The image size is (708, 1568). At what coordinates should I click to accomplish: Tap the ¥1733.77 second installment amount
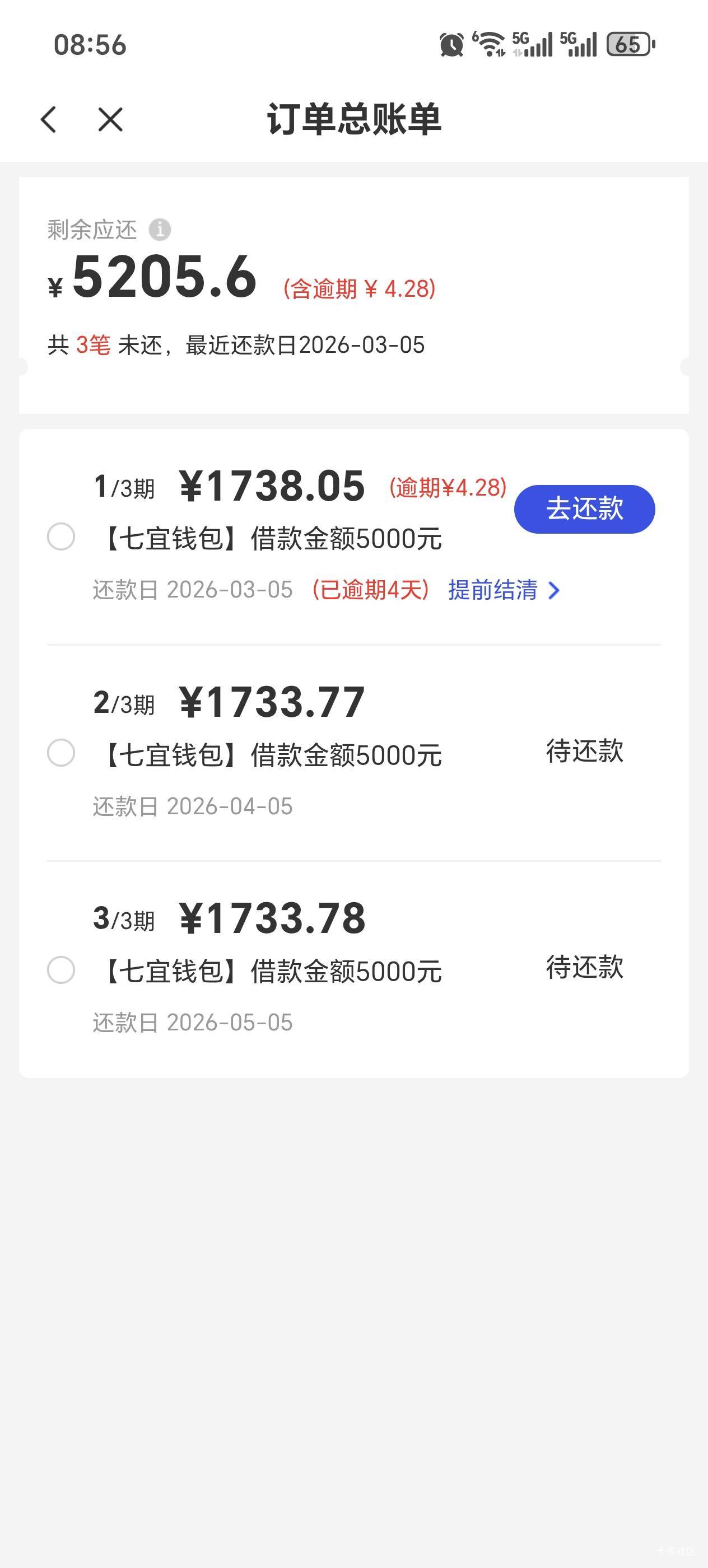click(x=272, y=702)
